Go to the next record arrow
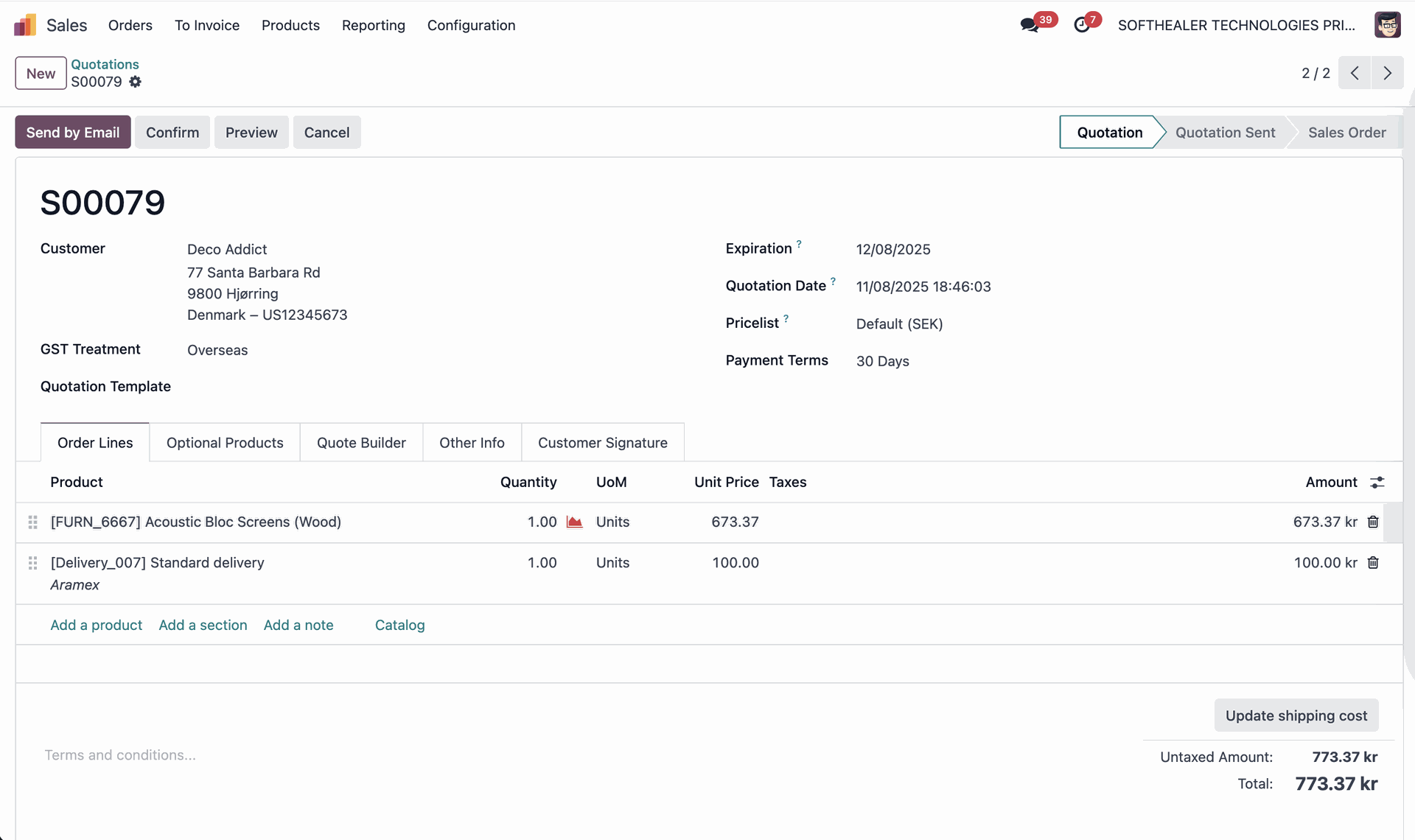 1387,73
